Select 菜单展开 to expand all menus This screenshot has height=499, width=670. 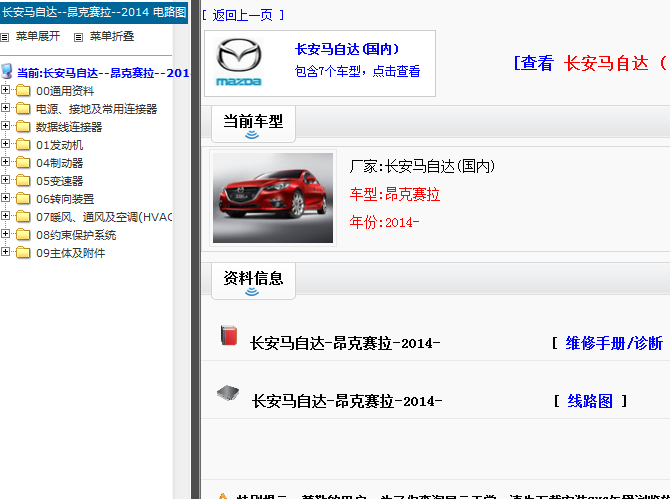click(x=38, y=36)
